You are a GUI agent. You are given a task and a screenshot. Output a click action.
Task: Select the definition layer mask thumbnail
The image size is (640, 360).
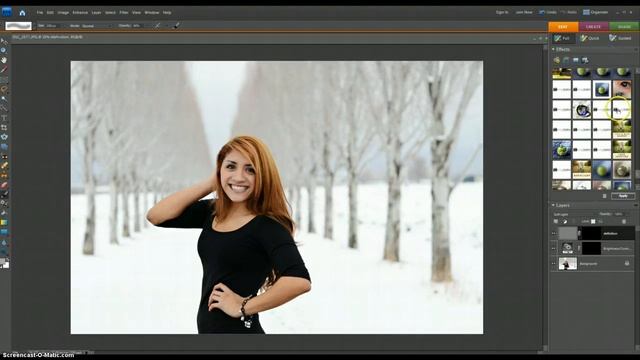pyautogui.click(x=591, y=233)
